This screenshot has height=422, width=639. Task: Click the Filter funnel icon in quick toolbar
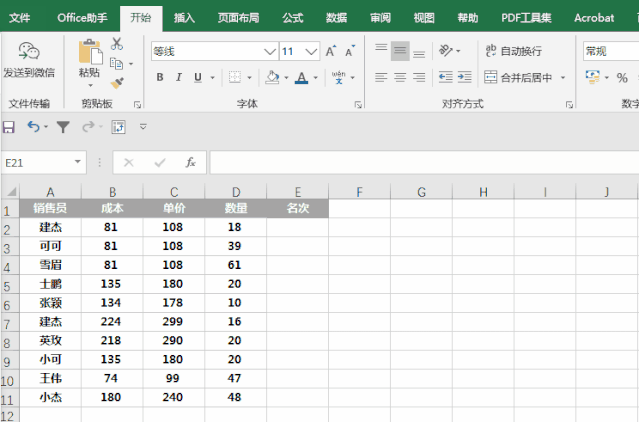(63, 127)
